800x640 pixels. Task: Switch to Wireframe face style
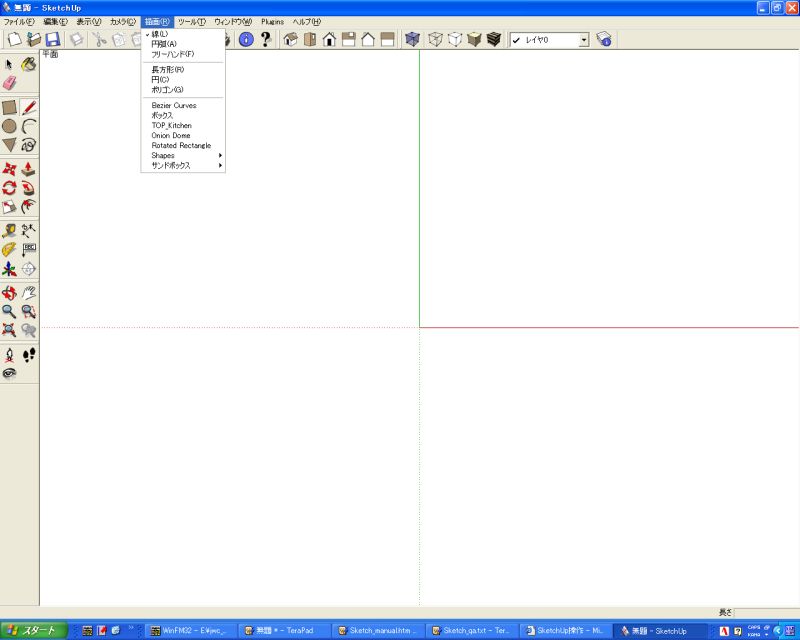pyautogui.click(x=435, y=39)
